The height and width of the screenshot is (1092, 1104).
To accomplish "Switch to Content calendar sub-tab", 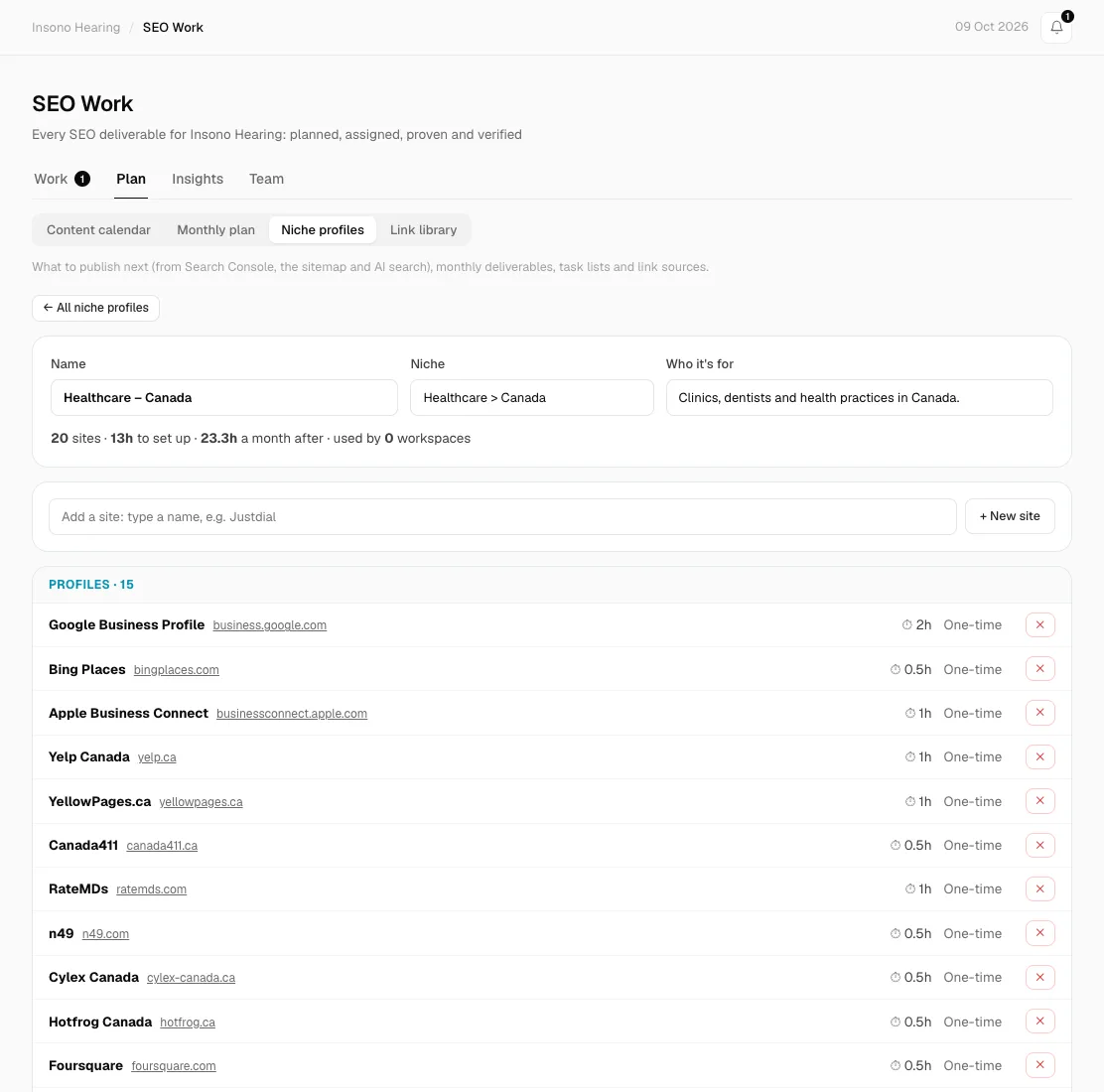I will (x=98, y=230).
